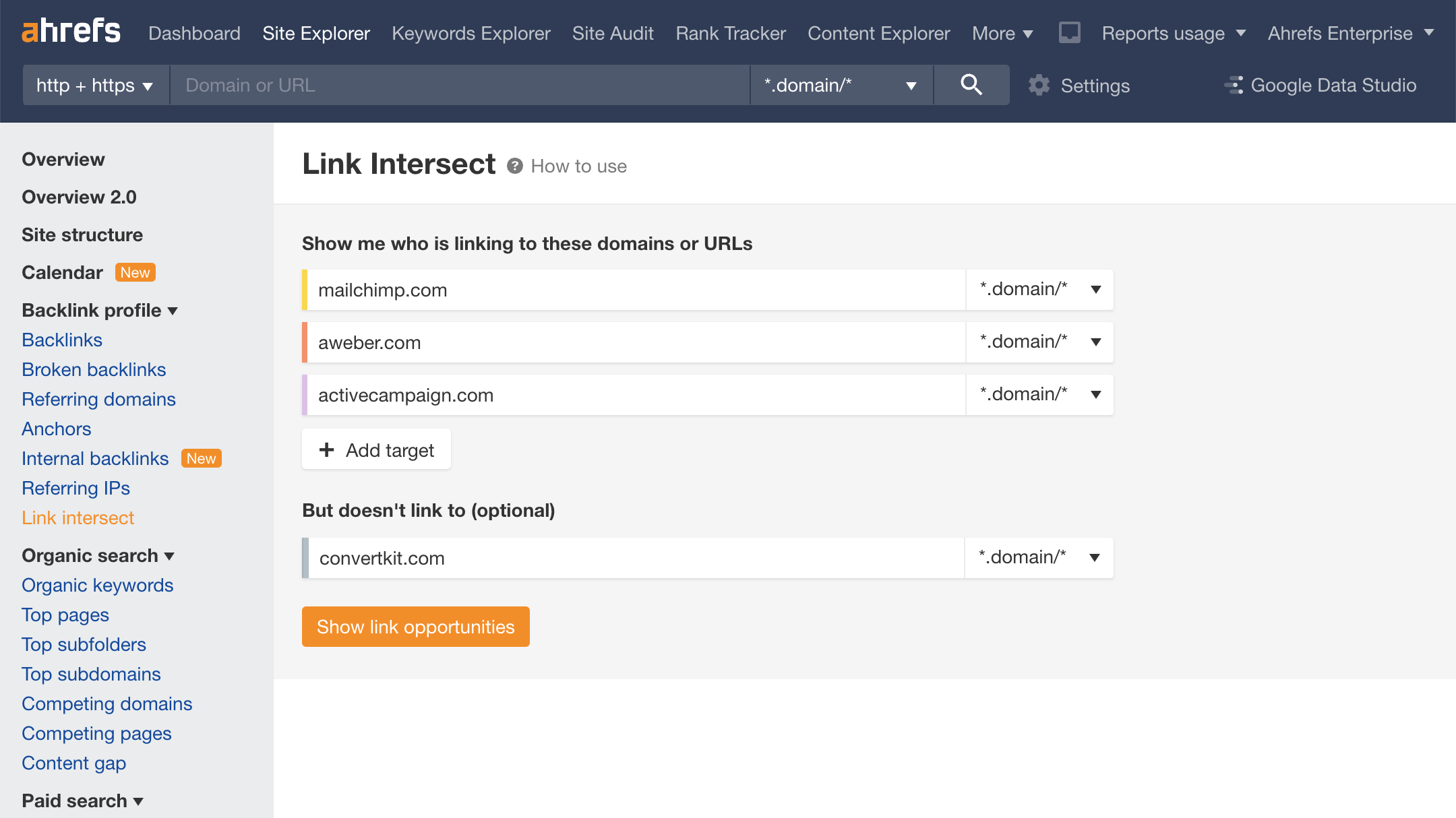The image size is (1456, 818).
Task: Click the ahrefs logo
Action: [71, 31]
